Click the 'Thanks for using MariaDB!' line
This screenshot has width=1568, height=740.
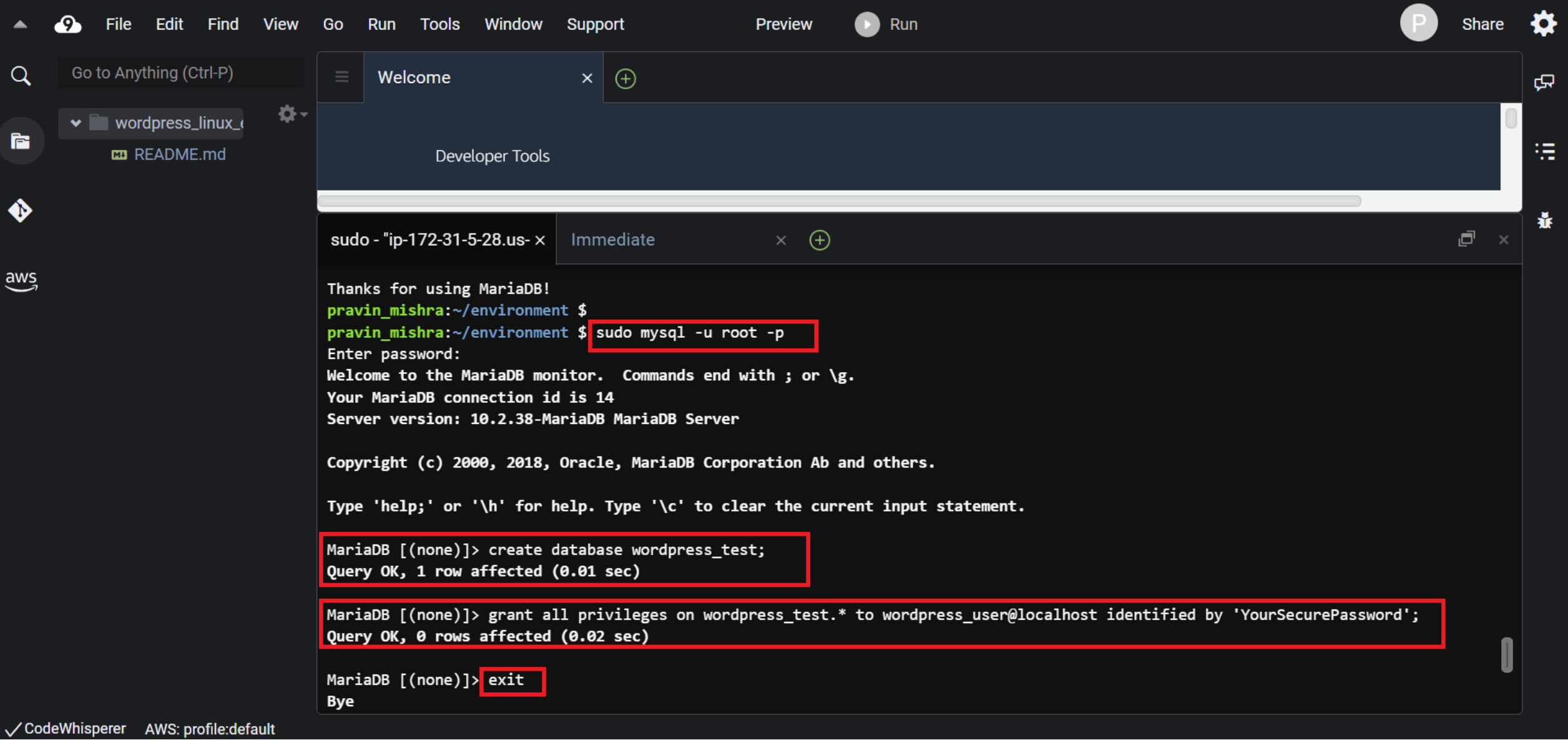point(438,289)
